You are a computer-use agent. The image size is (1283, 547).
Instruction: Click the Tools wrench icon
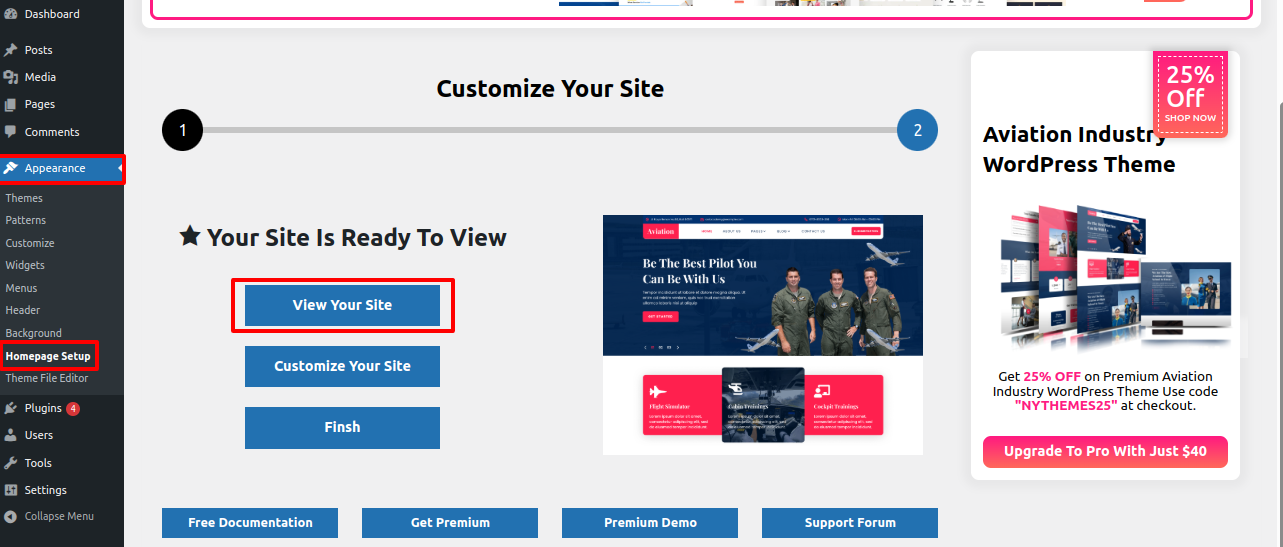click(11, 463)
